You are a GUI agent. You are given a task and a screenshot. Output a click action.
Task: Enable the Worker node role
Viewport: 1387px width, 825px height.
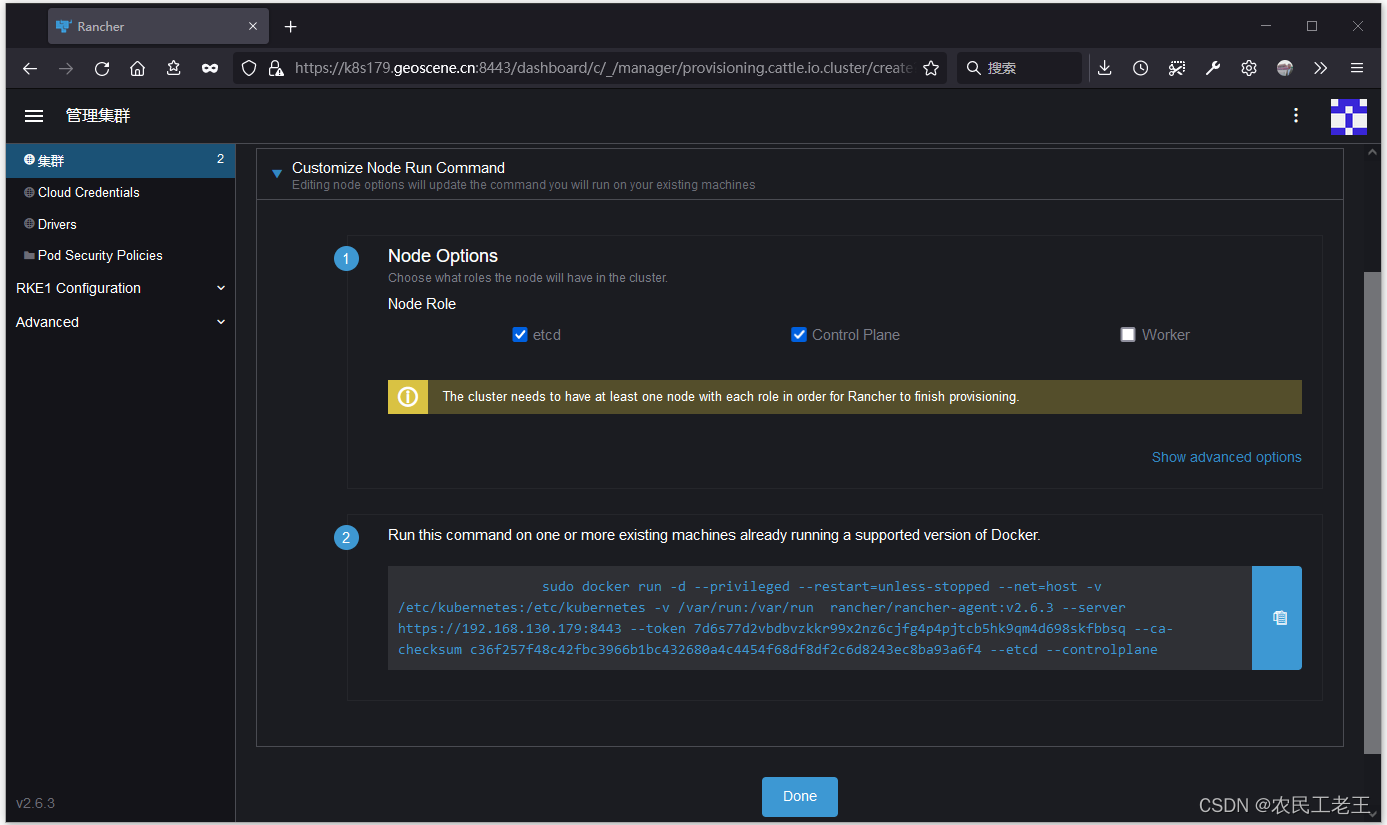click(1128, 335)
